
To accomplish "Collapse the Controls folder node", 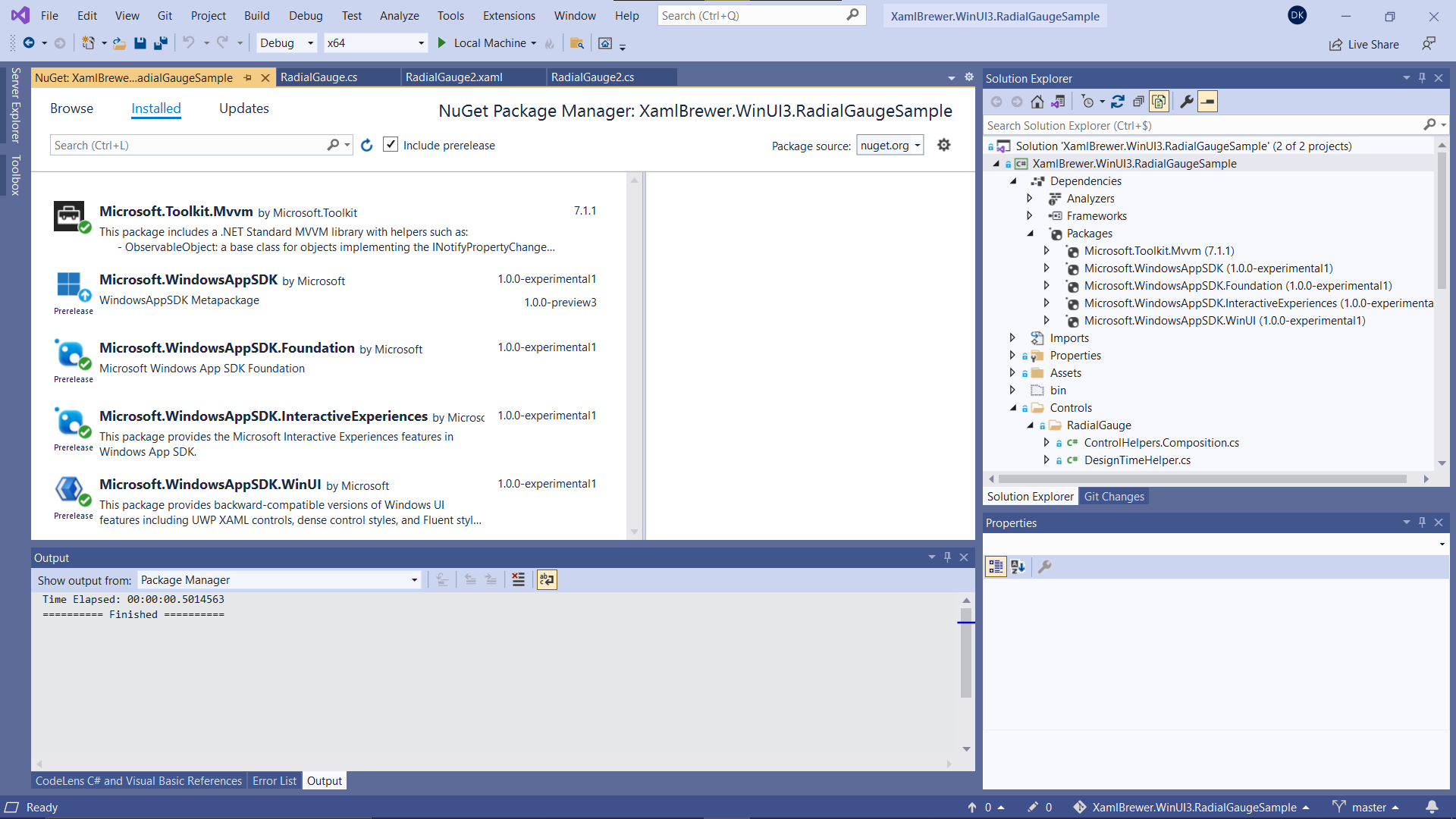I will pos(1013,408).
